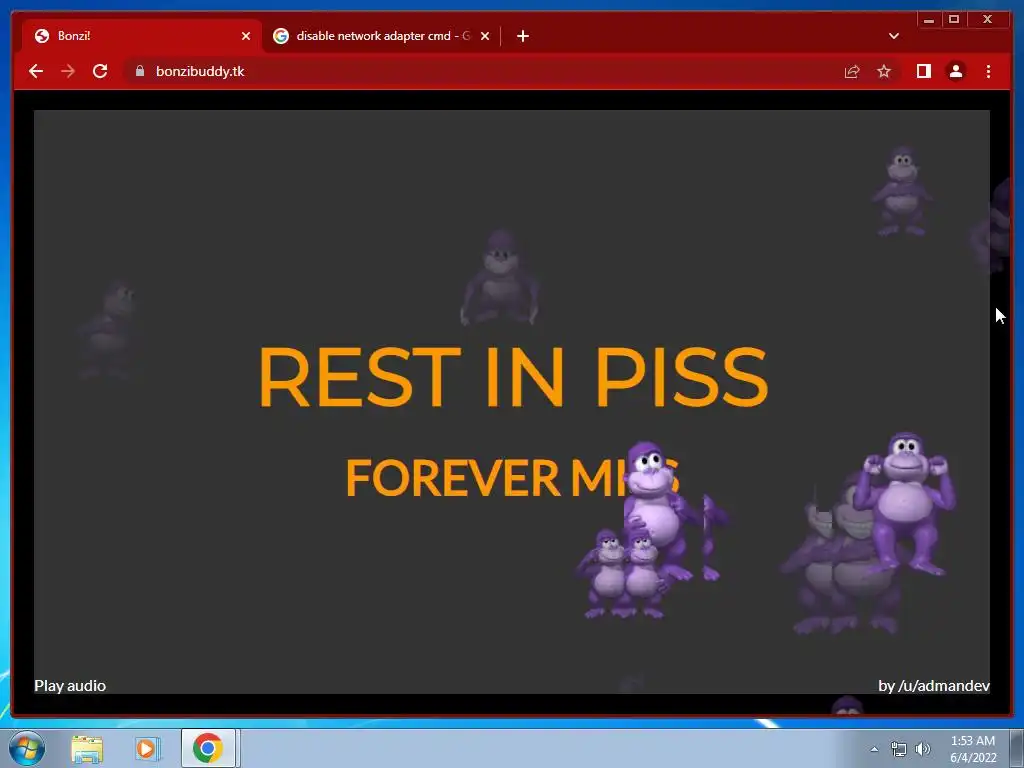Click the globe favicon on the Bonzi! tab
The width and height of the screenshot is (1024, 768).
[x=42, y=36]
